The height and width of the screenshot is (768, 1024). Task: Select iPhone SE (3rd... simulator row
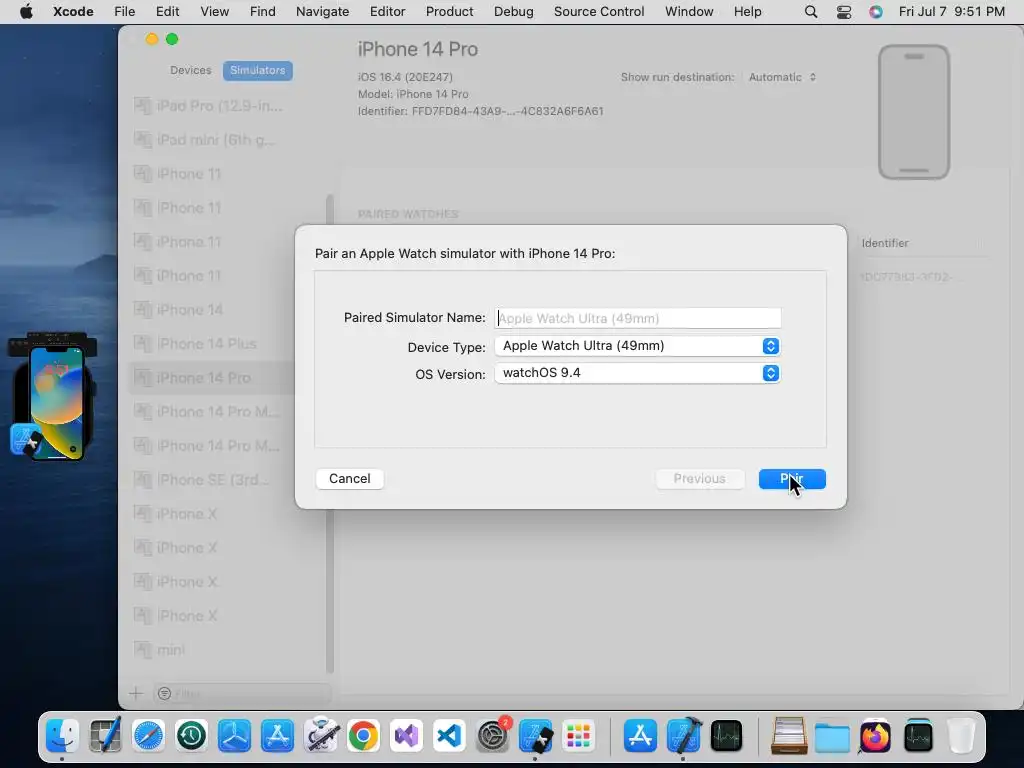(210, 479)
